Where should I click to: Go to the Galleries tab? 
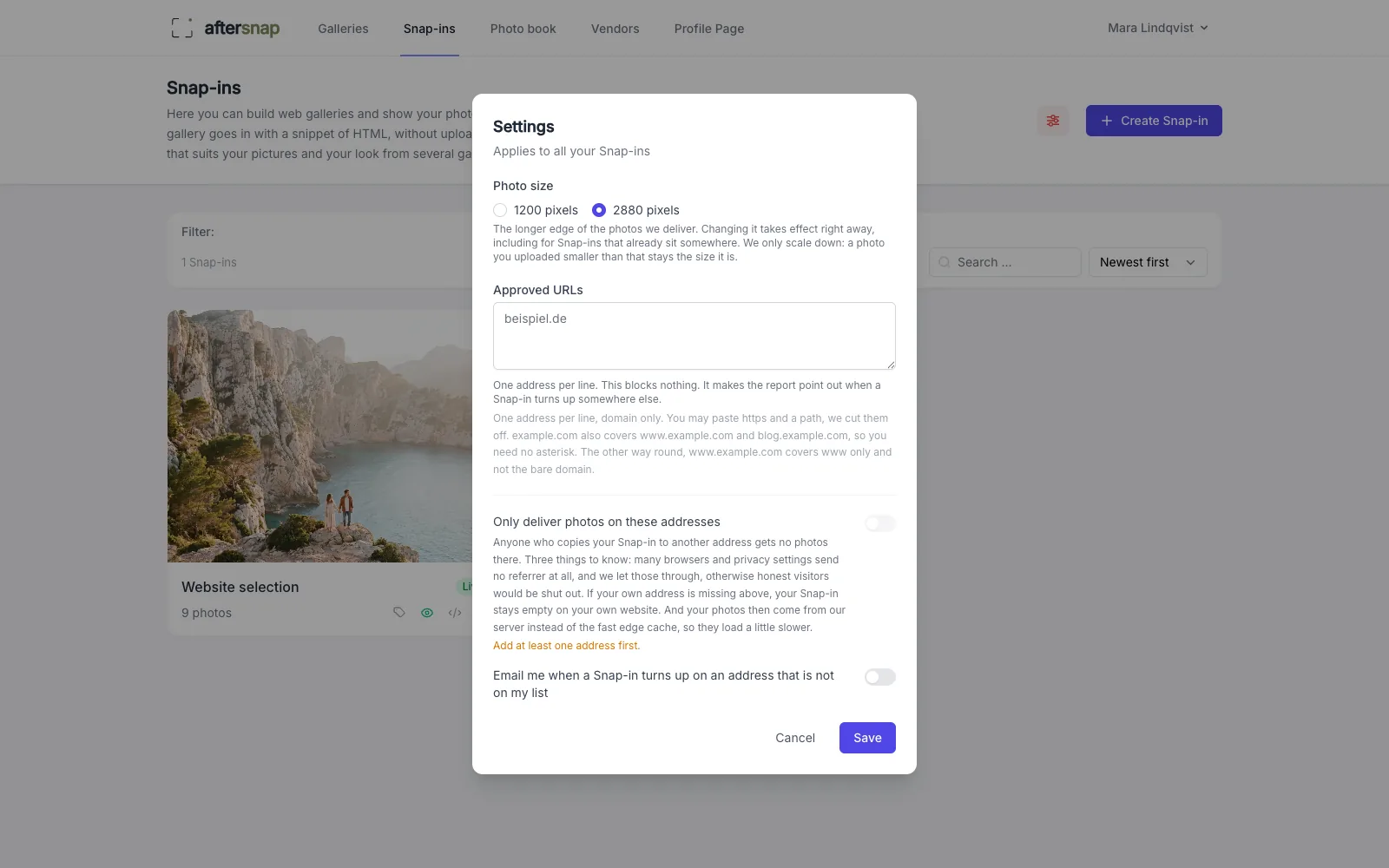click(343, 29)
